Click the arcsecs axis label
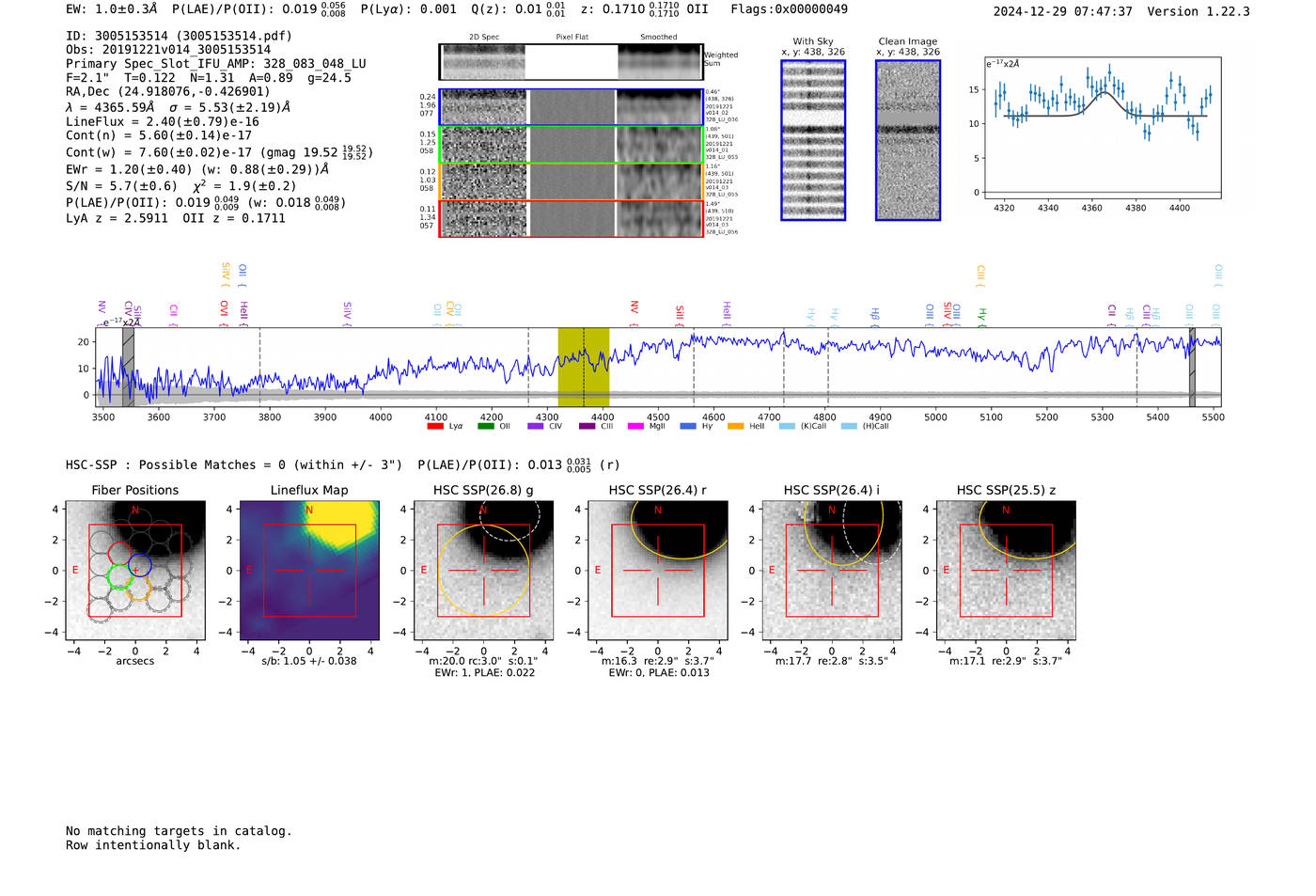This screenshot has height=896, width=1316. coord(135,661)
